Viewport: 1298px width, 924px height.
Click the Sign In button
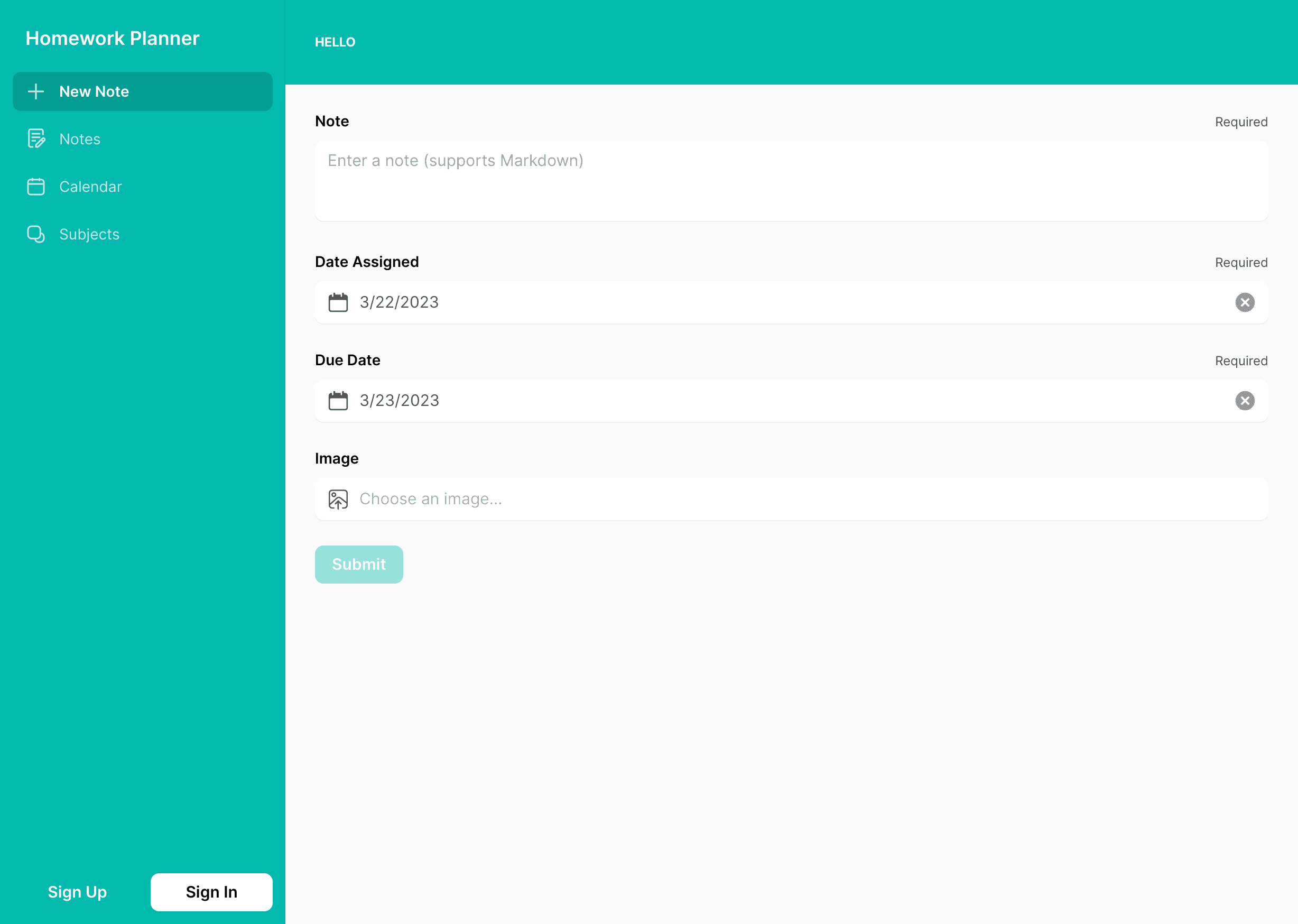coord(211,891)
